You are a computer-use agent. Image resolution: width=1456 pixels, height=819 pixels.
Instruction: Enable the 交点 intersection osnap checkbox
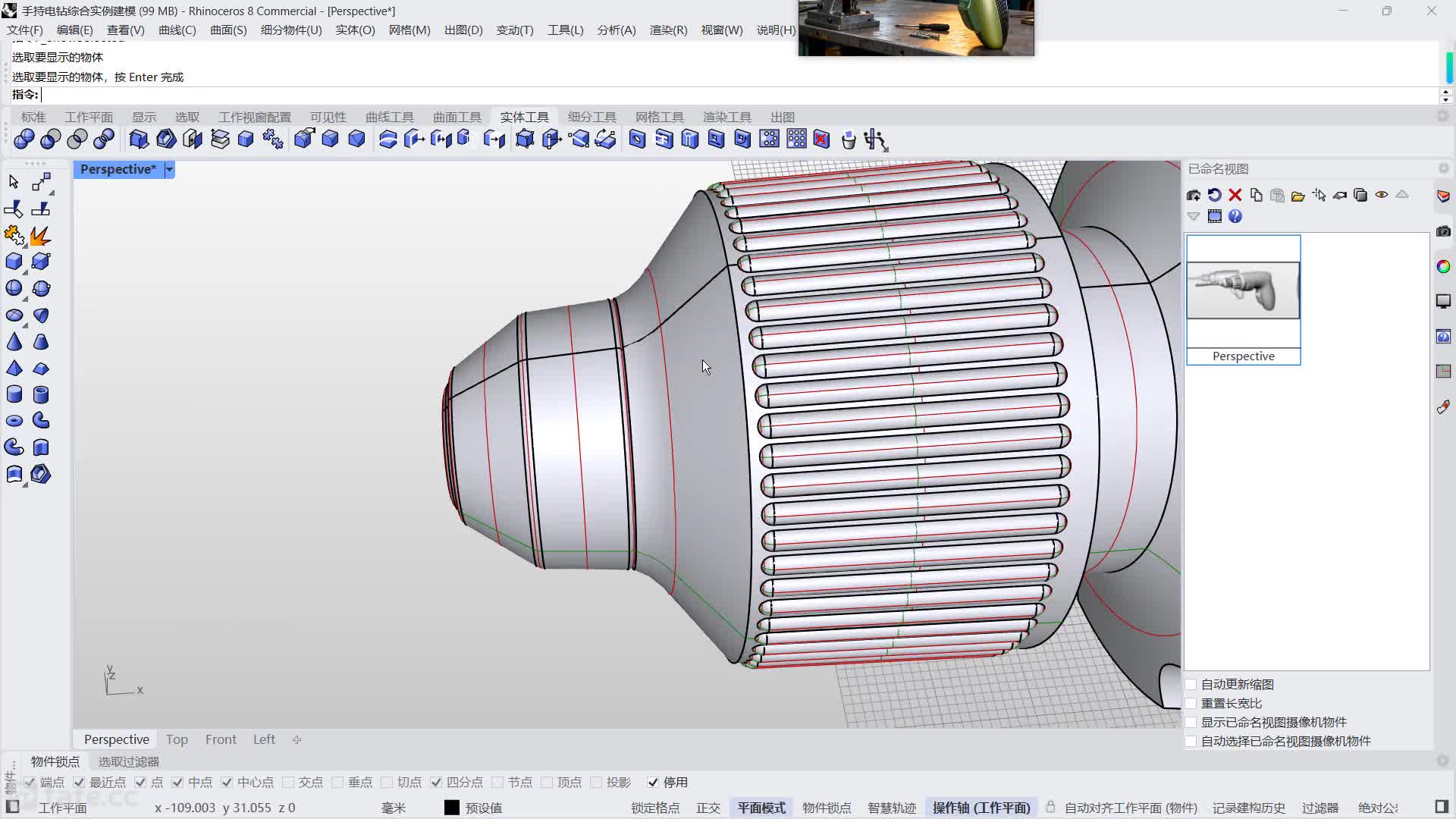tap(288, 783)
